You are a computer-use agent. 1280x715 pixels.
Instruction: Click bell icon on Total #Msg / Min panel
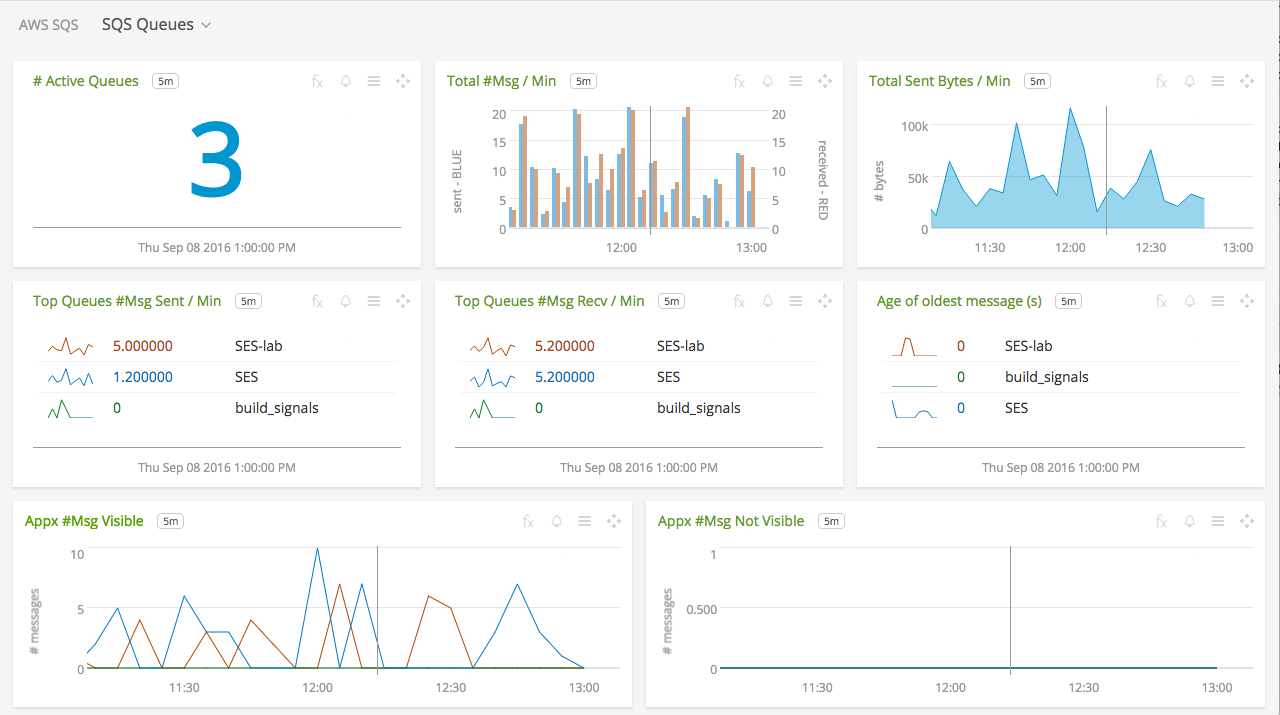click(768, 81)
